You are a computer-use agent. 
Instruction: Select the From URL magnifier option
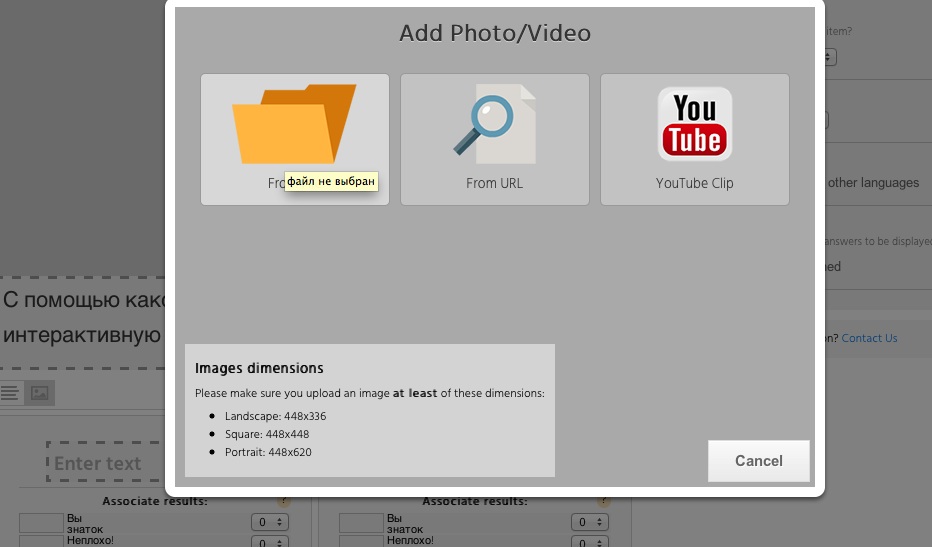click(495, 140)
